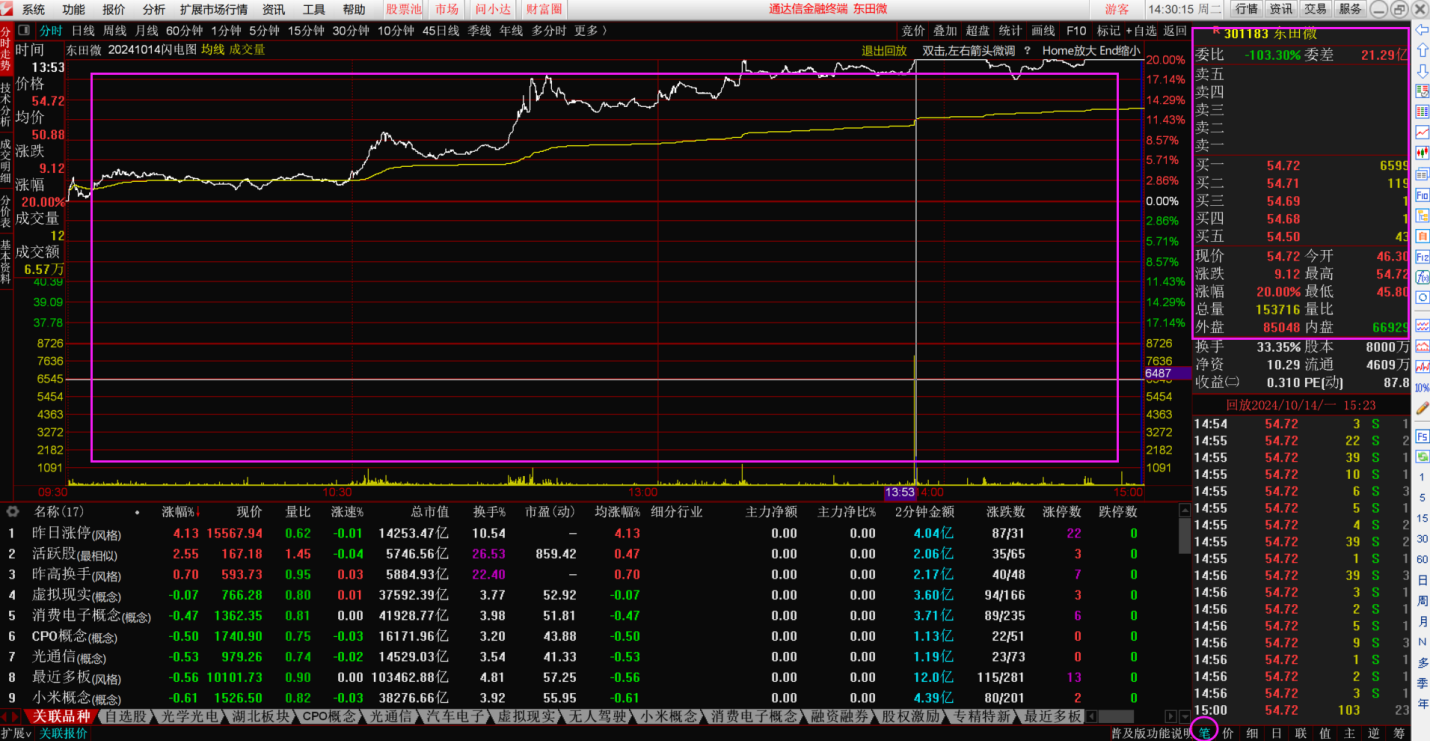Screen dimensions: 1430x741
Task: Switch to the 光通信 bottom tab
Action: 391,716
